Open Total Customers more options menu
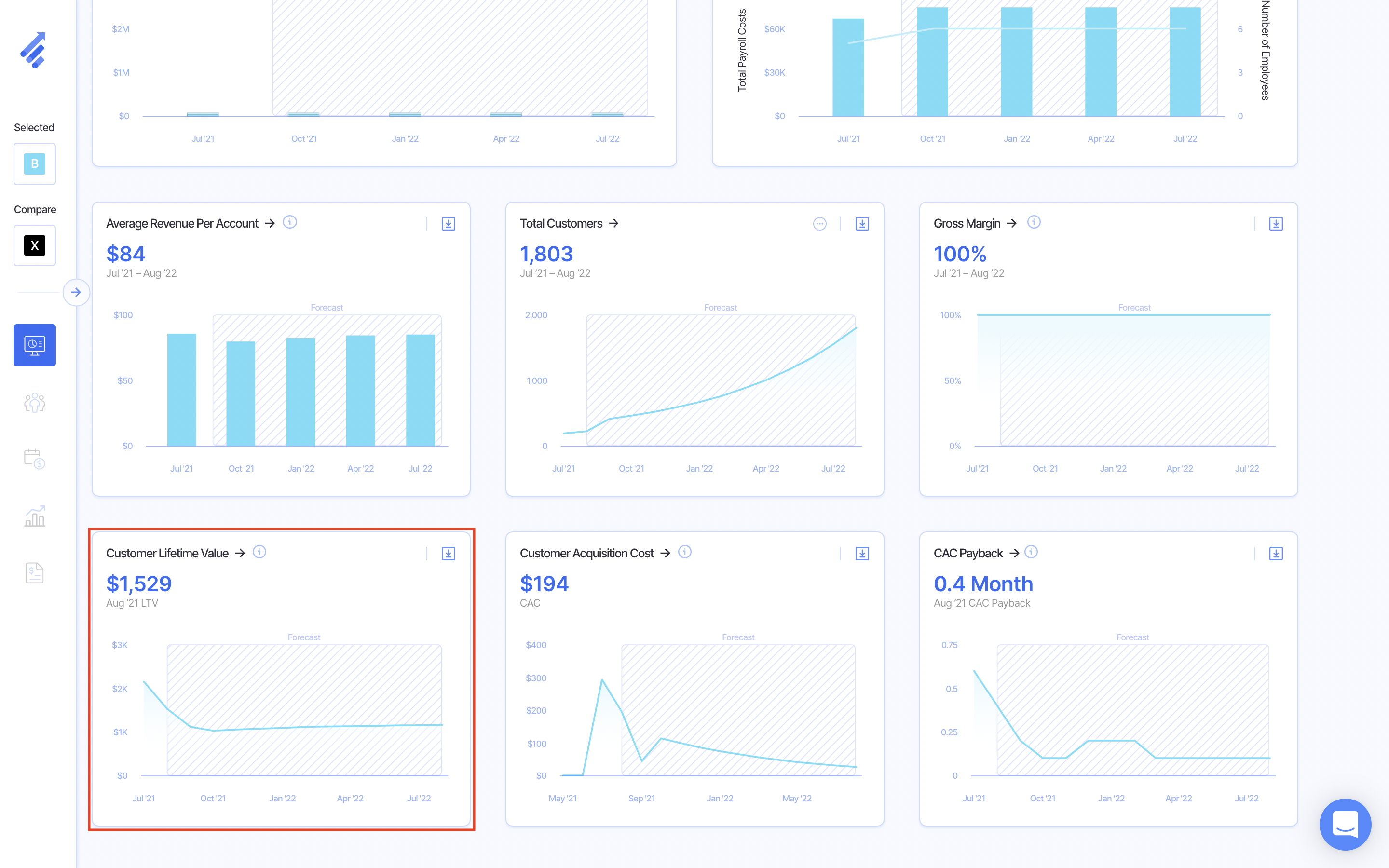The image size is (1389, 868). pyautogui.click(x=819, y=224)
